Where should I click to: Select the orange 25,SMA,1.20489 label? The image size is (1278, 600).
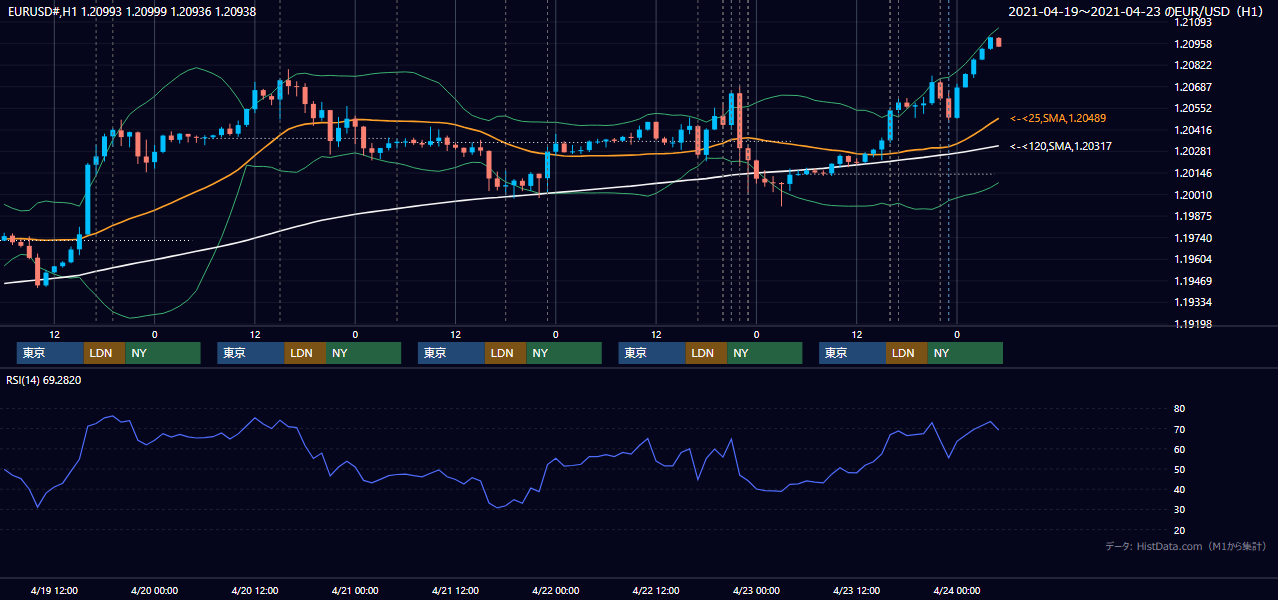pyautogui.click(x=1058, y=118)
